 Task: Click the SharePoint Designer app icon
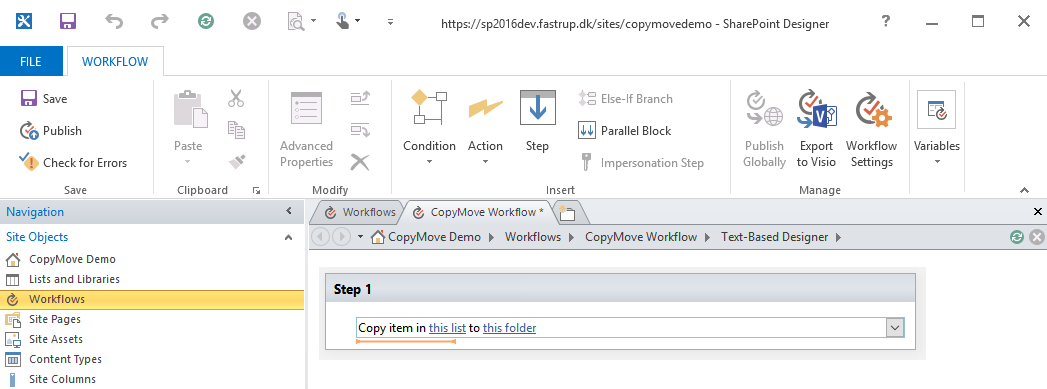point(23,21)
